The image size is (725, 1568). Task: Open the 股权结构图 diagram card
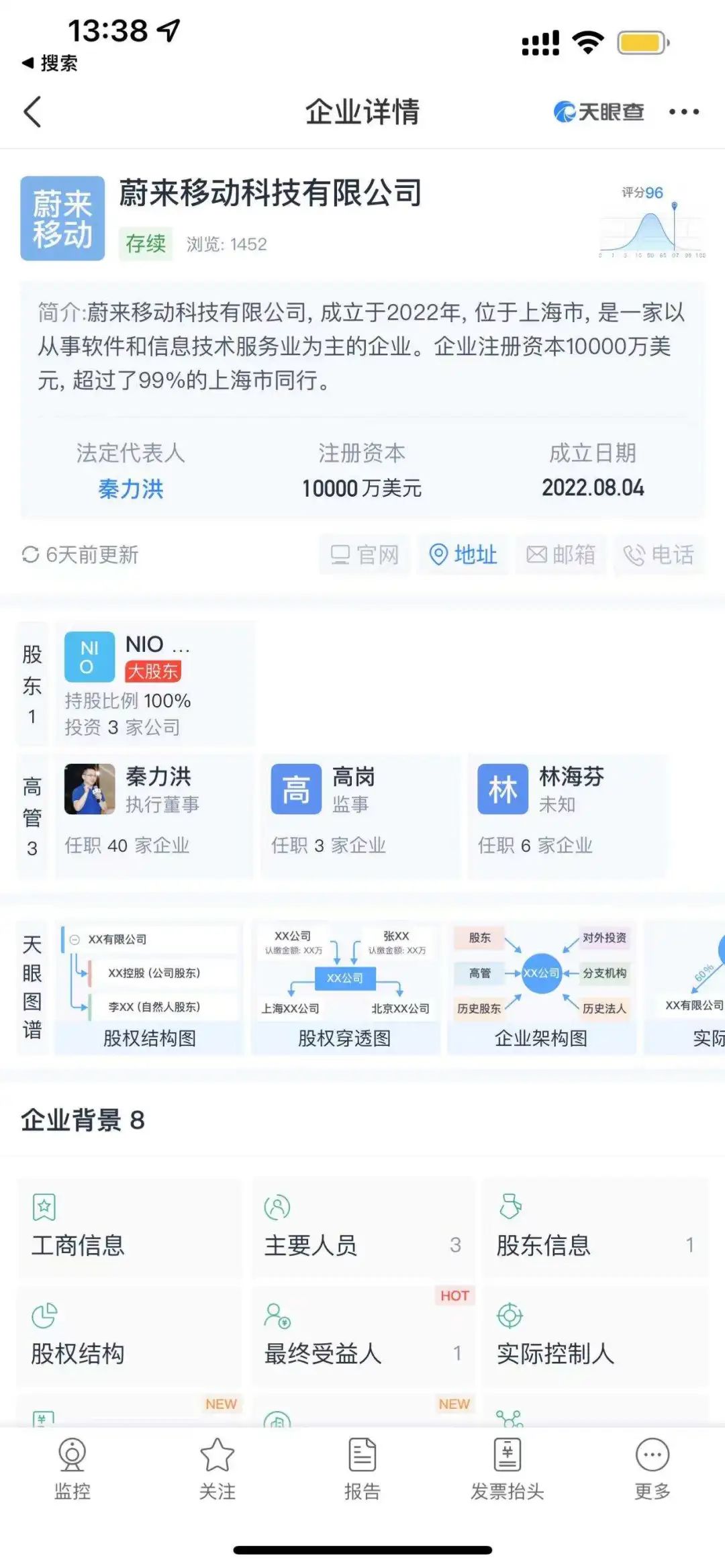pos(149,988)
